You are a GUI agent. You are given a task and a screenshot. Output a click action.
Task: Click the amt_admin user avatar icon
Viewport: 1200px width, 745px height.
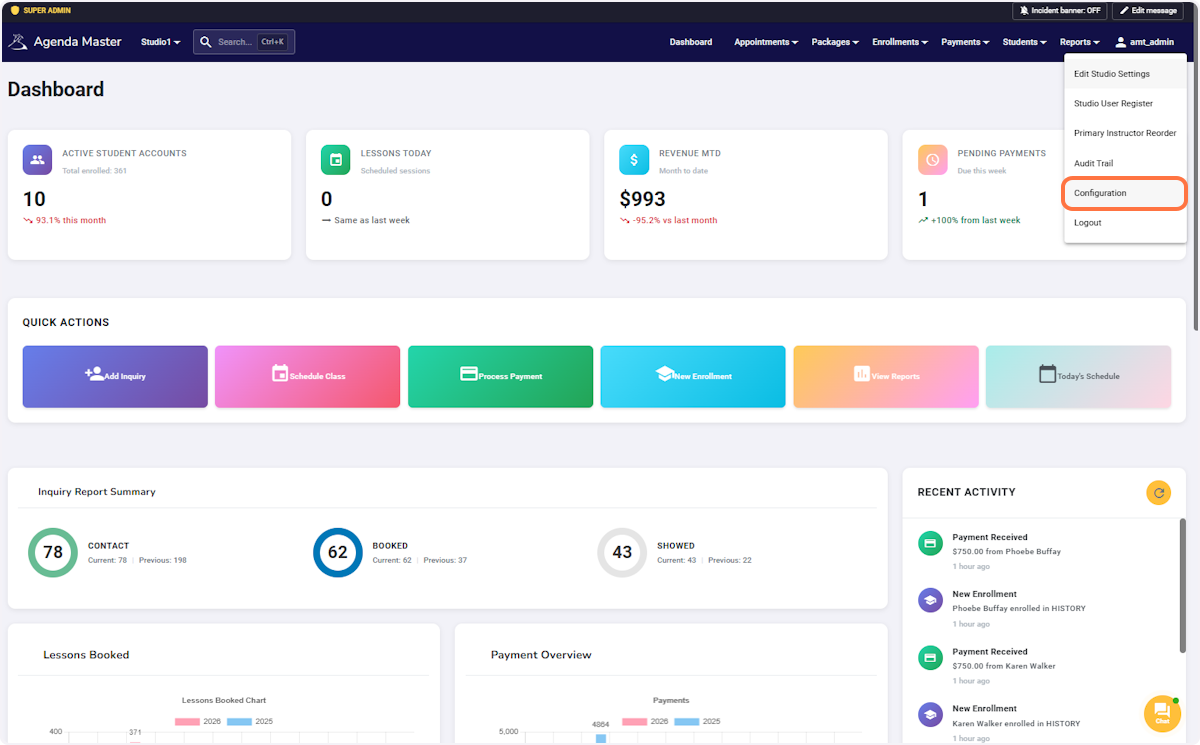[1121, 42]
